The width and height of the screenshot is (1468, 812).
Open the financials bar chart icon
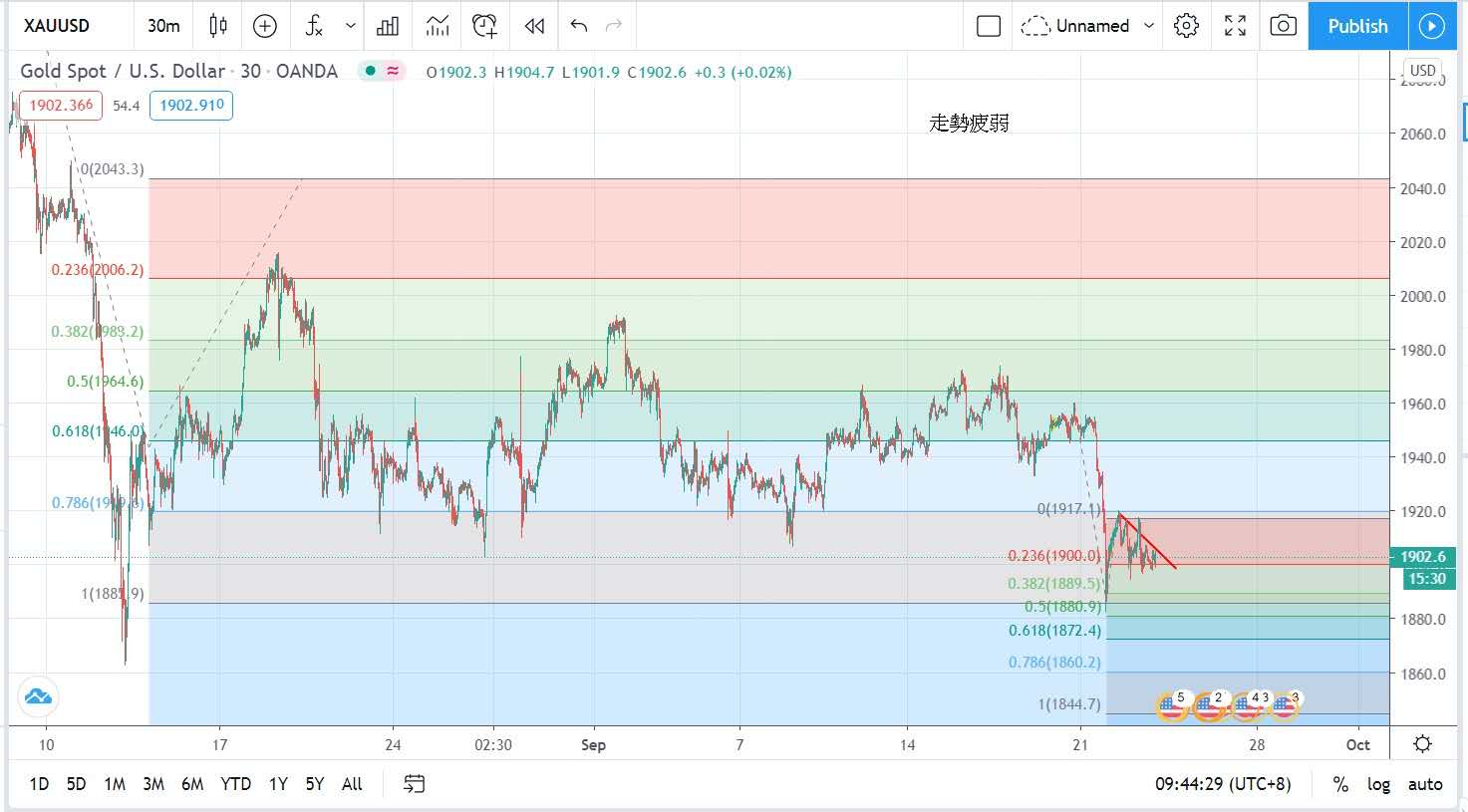[x=388, y=26]
